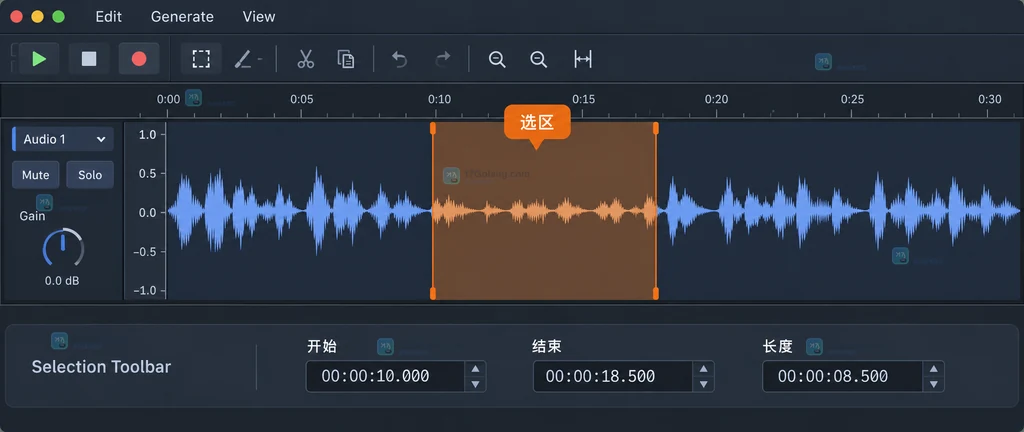This screenshot has width=1024, height=432.
Task: Mute the Audio 1 track
Action: tap(35, 175)
